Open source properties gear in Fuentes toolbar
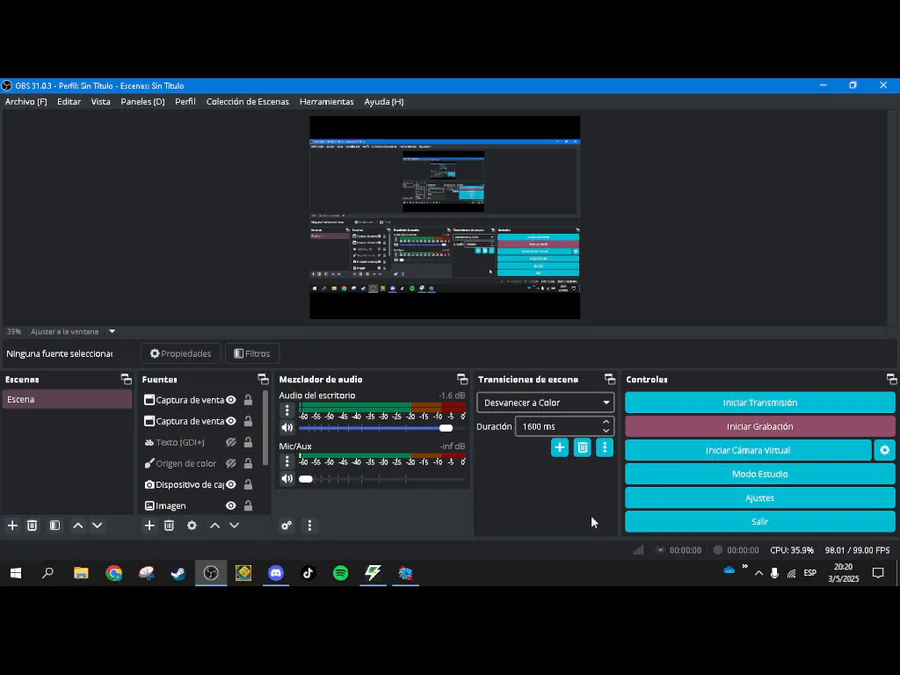 point(192,525)
